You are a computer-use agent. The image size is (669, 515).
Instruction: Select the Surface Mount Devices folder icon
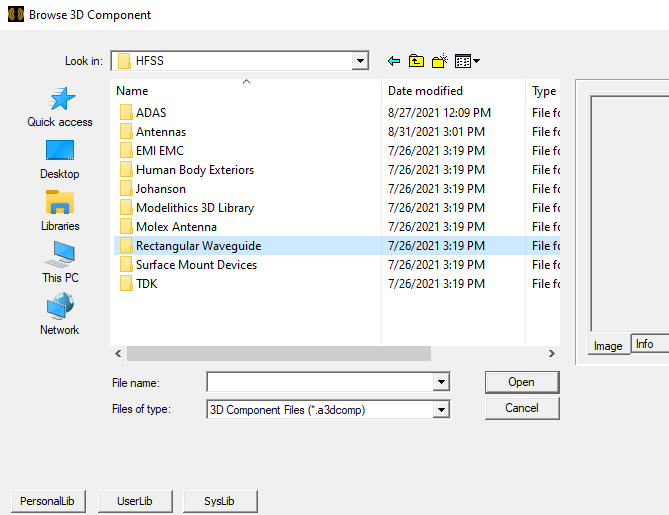[x=126, y=265]
